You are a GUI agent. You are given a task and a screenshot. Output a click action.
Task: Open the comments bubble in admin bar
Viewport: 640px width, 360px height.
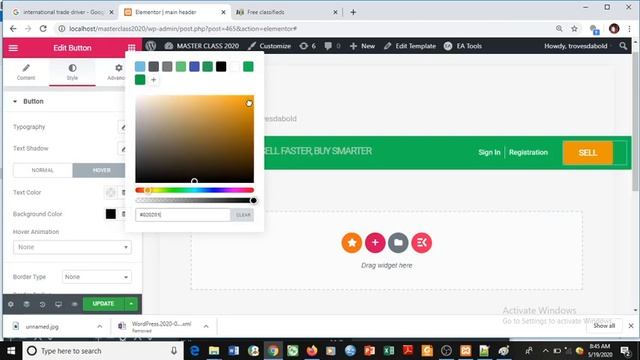pos(332,46)
